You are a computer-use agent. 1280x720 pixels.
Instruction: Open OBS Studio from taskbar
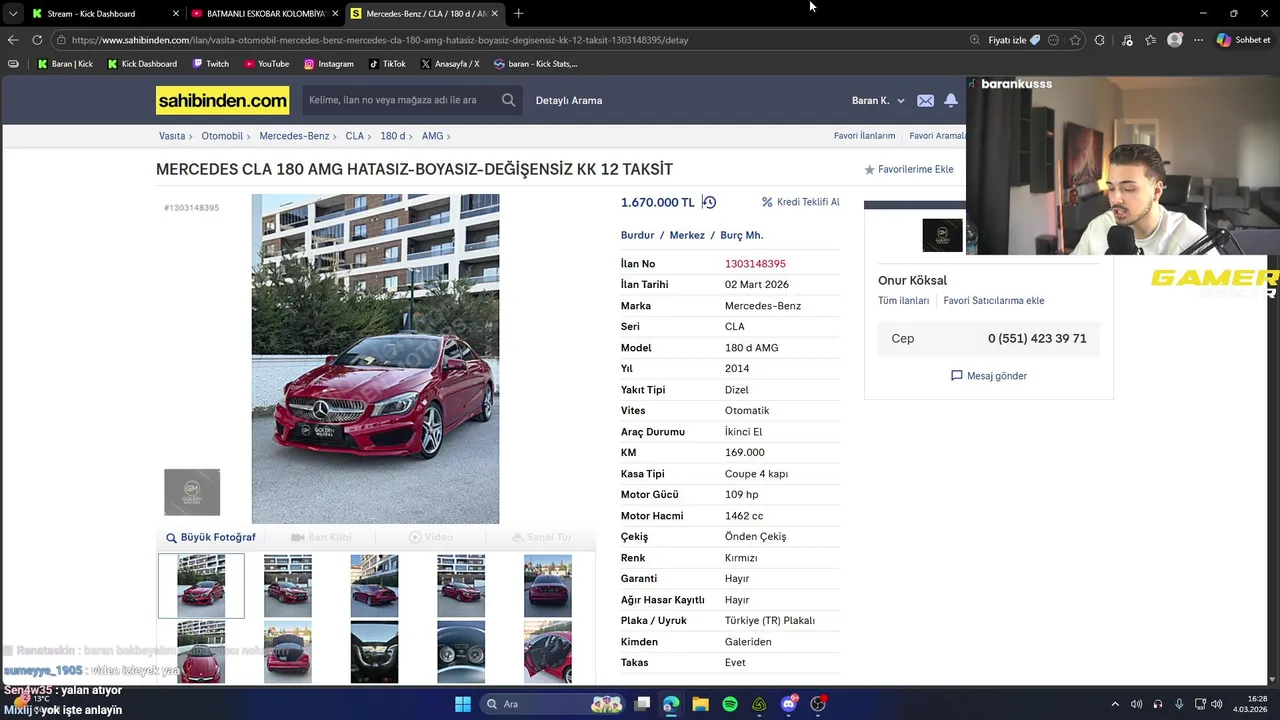[819, 704]
